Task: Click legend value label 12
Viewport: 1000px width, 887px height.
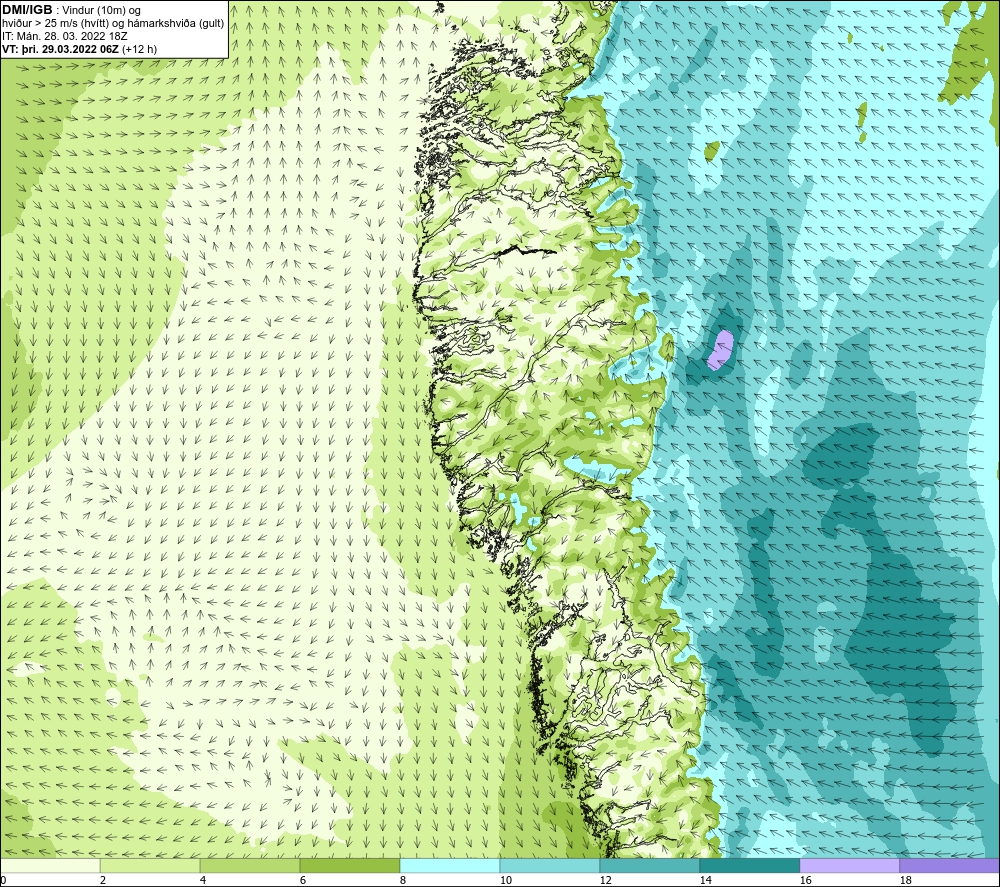Action: pyautogui.click(x=605, y=881)
